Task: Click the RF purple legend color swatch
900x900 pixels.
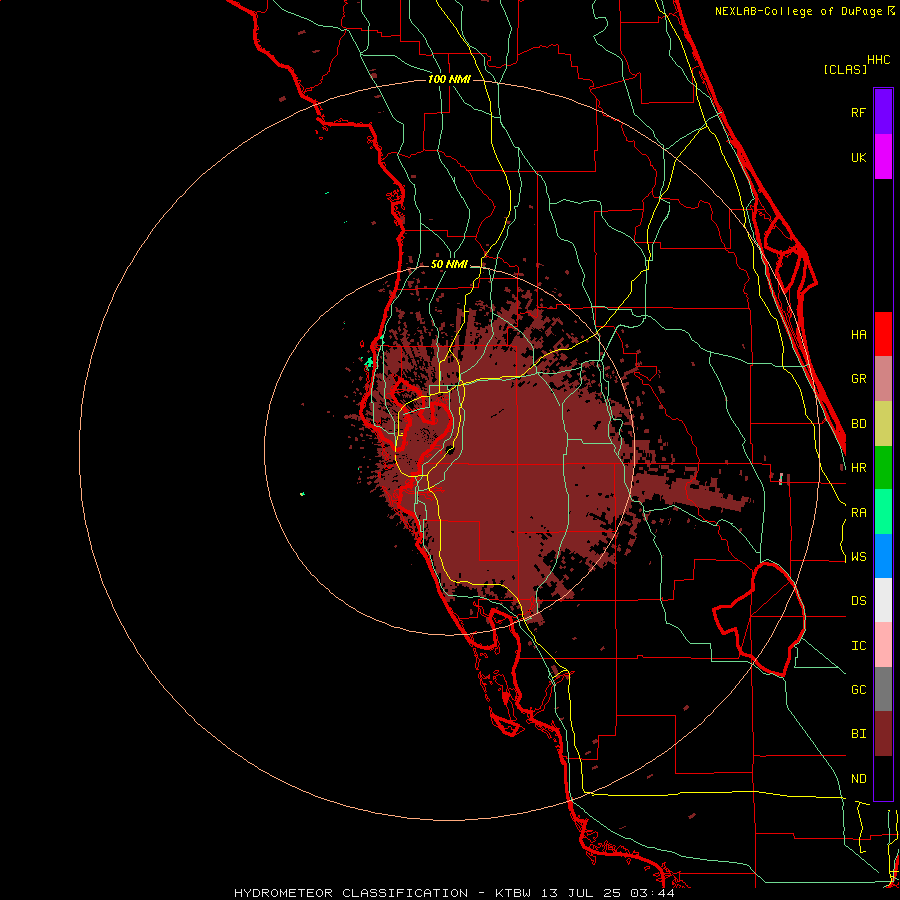Action: [883, 112]
